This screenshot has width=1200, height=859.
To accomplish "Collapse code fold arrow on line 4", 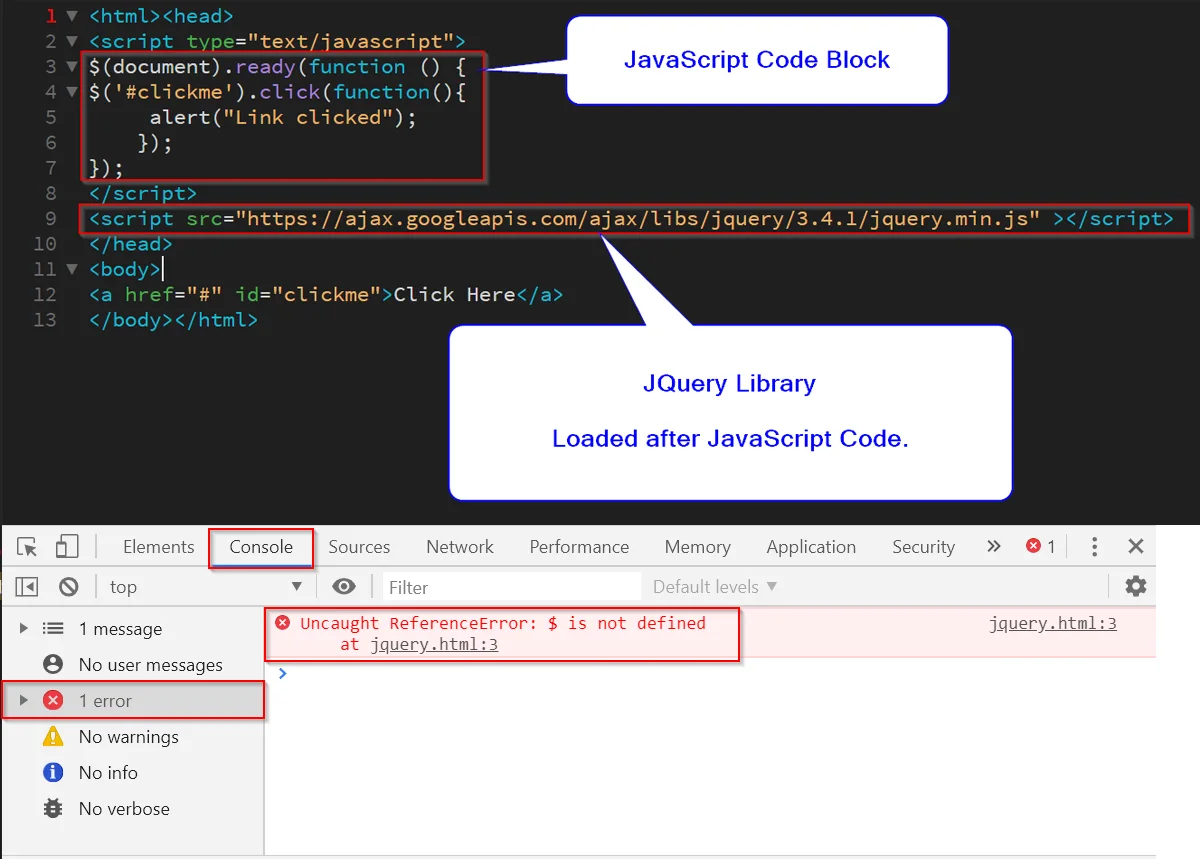I will tap(71, 92).
